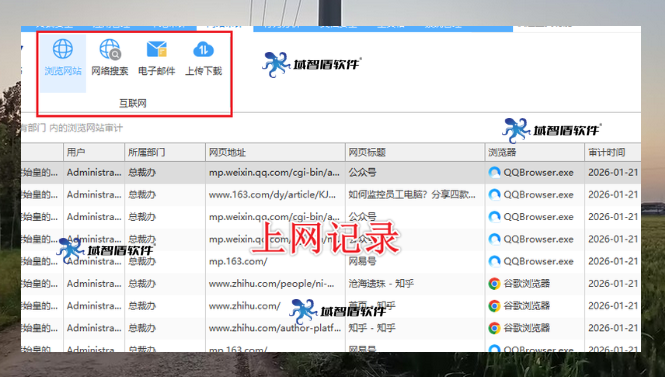This screenshot has height=377, width=665.
Task: Sort table by 用户 column header
Action: 94,152
